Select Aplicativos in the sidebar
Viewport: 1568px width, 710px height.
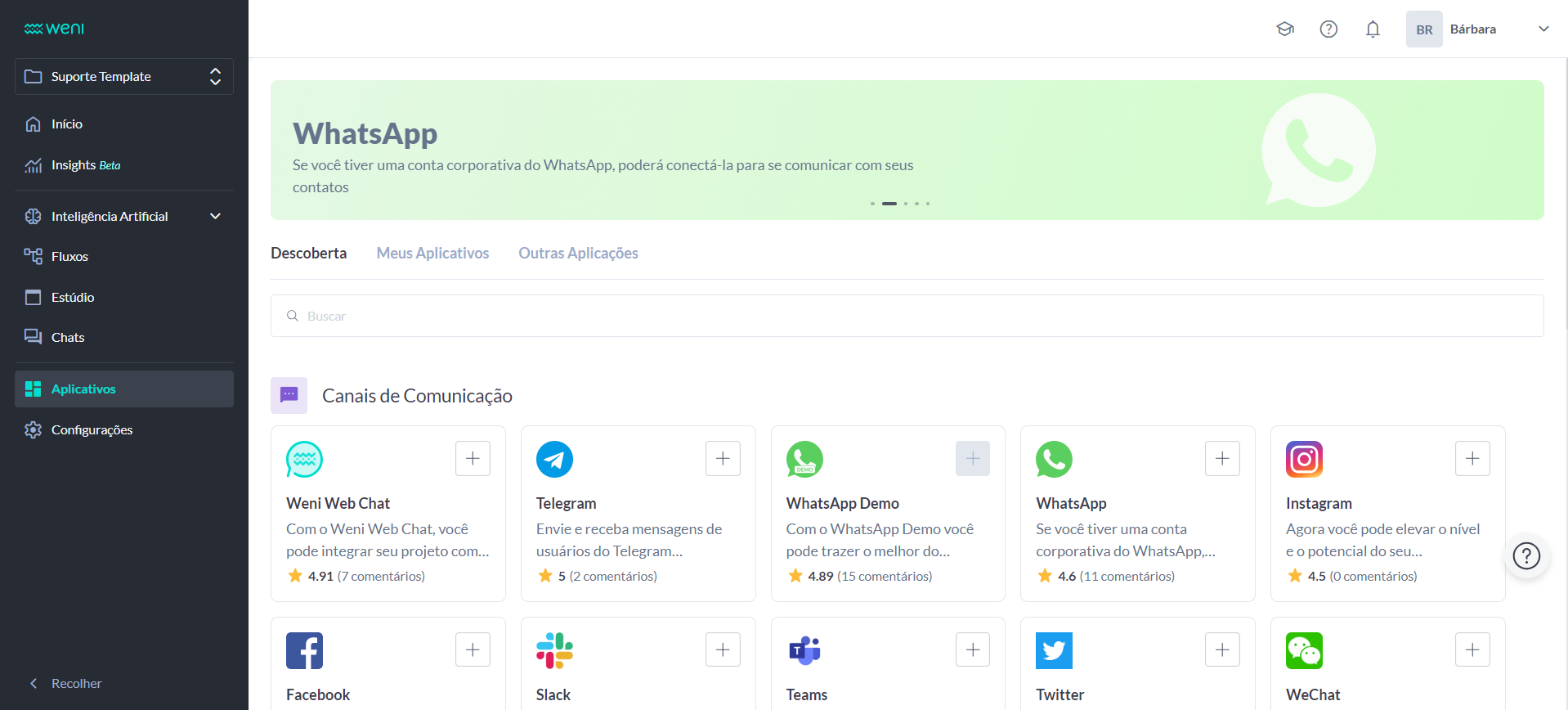[124, 389]
